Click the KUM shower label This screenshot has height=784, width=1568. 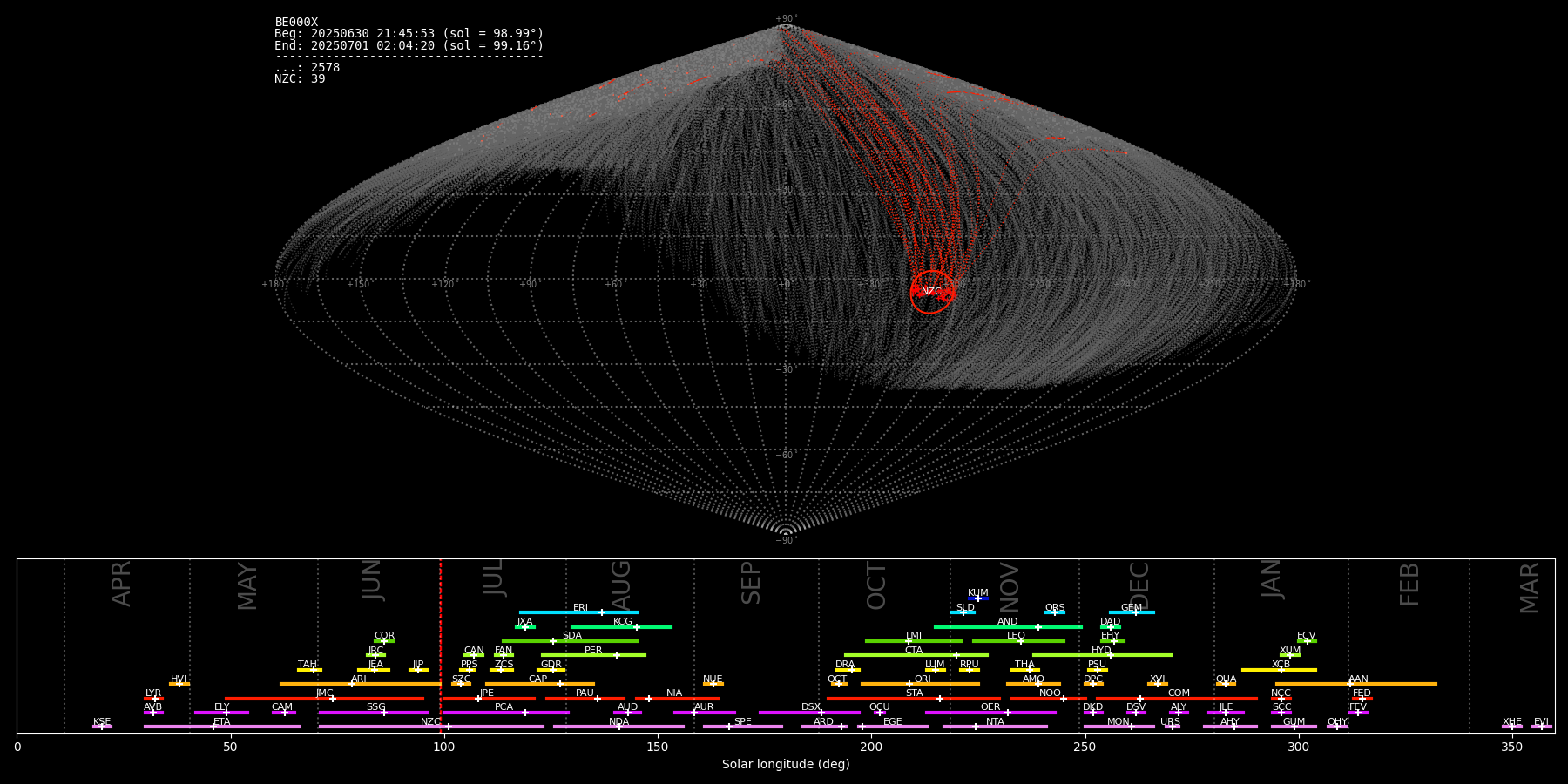[x=978, y=593]
